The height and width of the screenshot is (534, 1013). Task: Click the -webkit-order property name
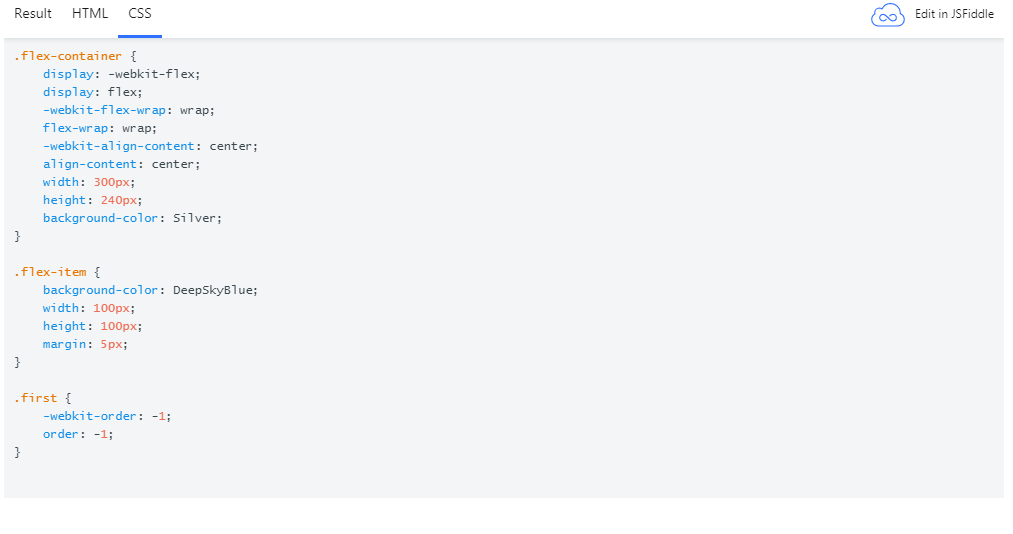[90, 416]
